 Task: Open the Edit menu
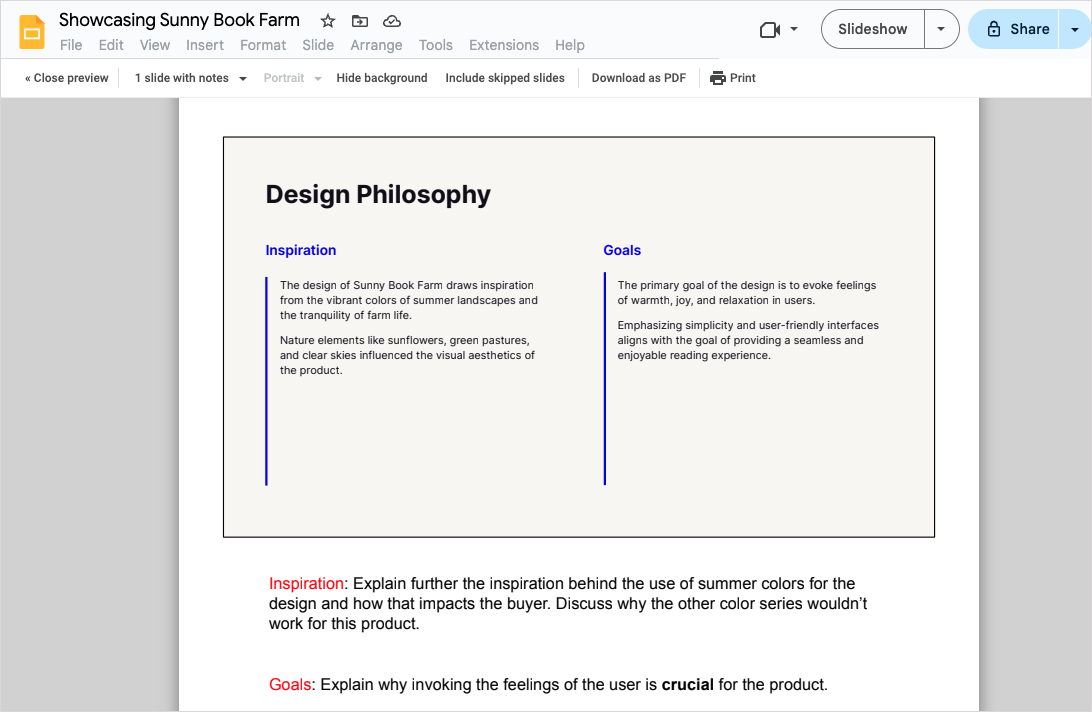pos(111,45)
